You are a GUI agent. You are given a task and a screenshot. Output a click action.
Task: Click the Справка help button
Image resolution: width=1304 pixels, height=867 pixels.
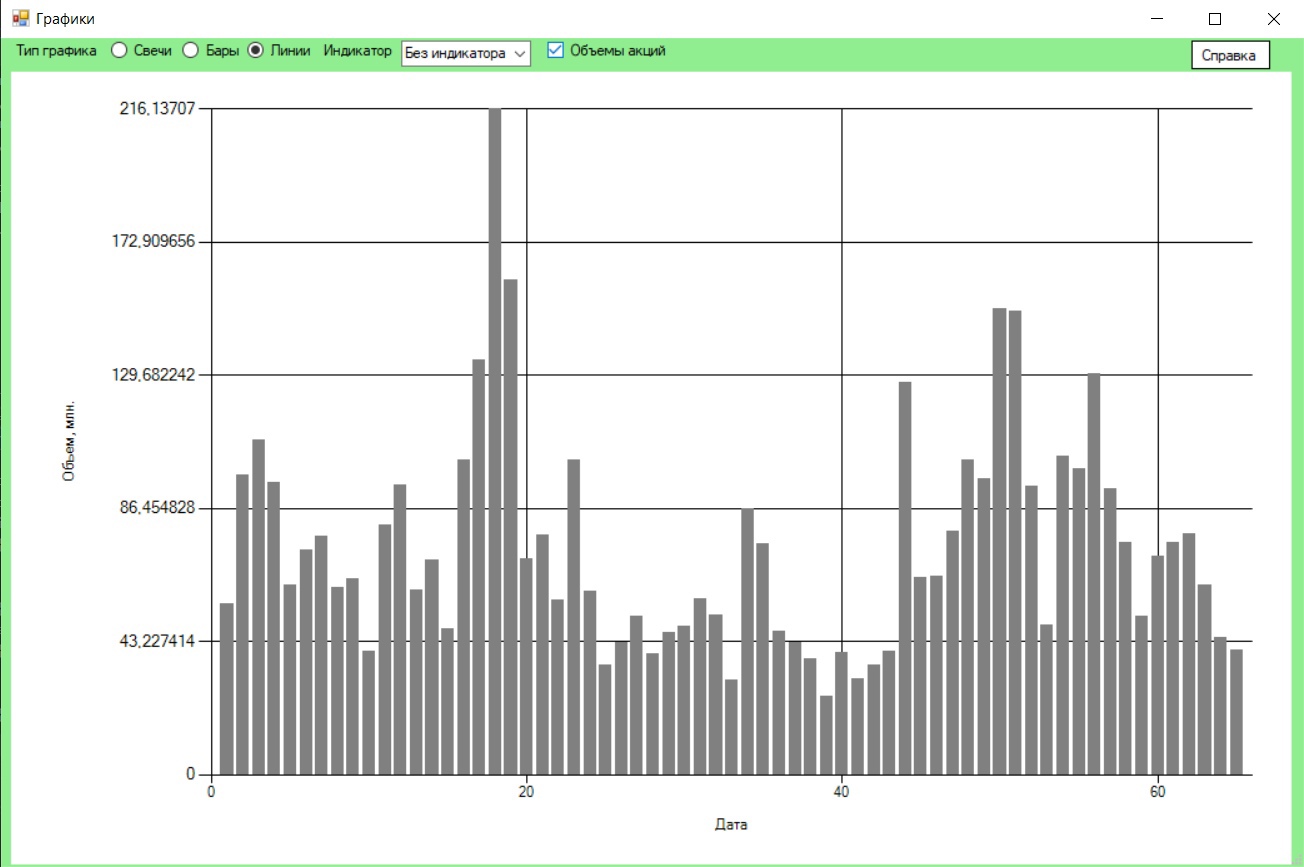[x=1229, y=56]
